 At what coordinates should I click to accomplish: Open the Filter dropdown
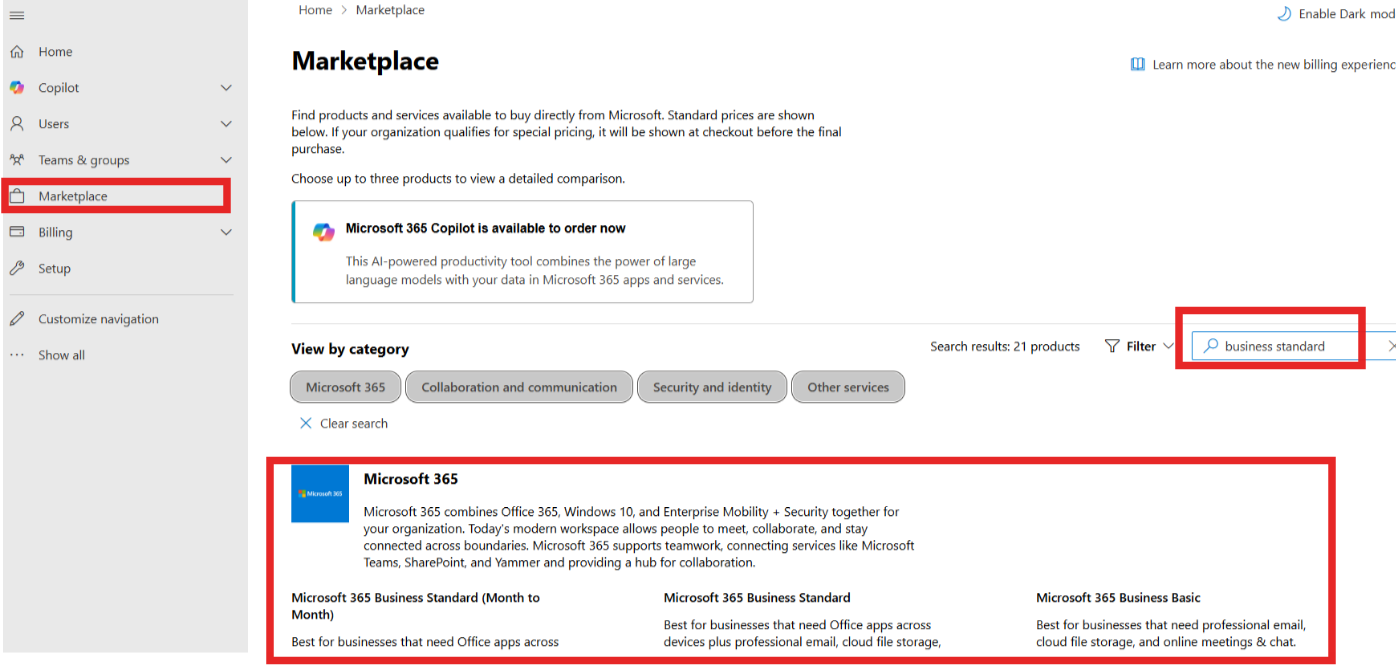(1139, 346)
